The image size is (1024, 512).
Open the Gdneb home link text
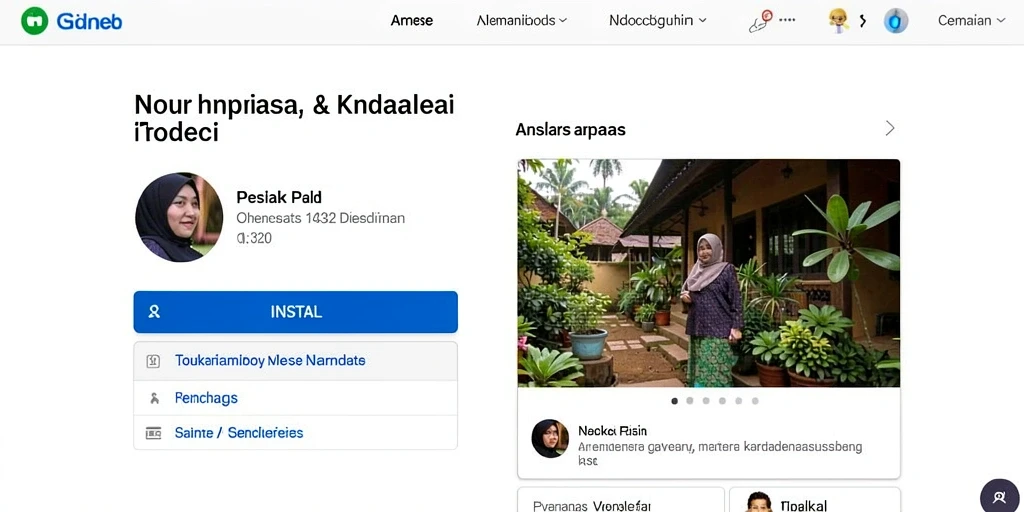click(89, 21)
